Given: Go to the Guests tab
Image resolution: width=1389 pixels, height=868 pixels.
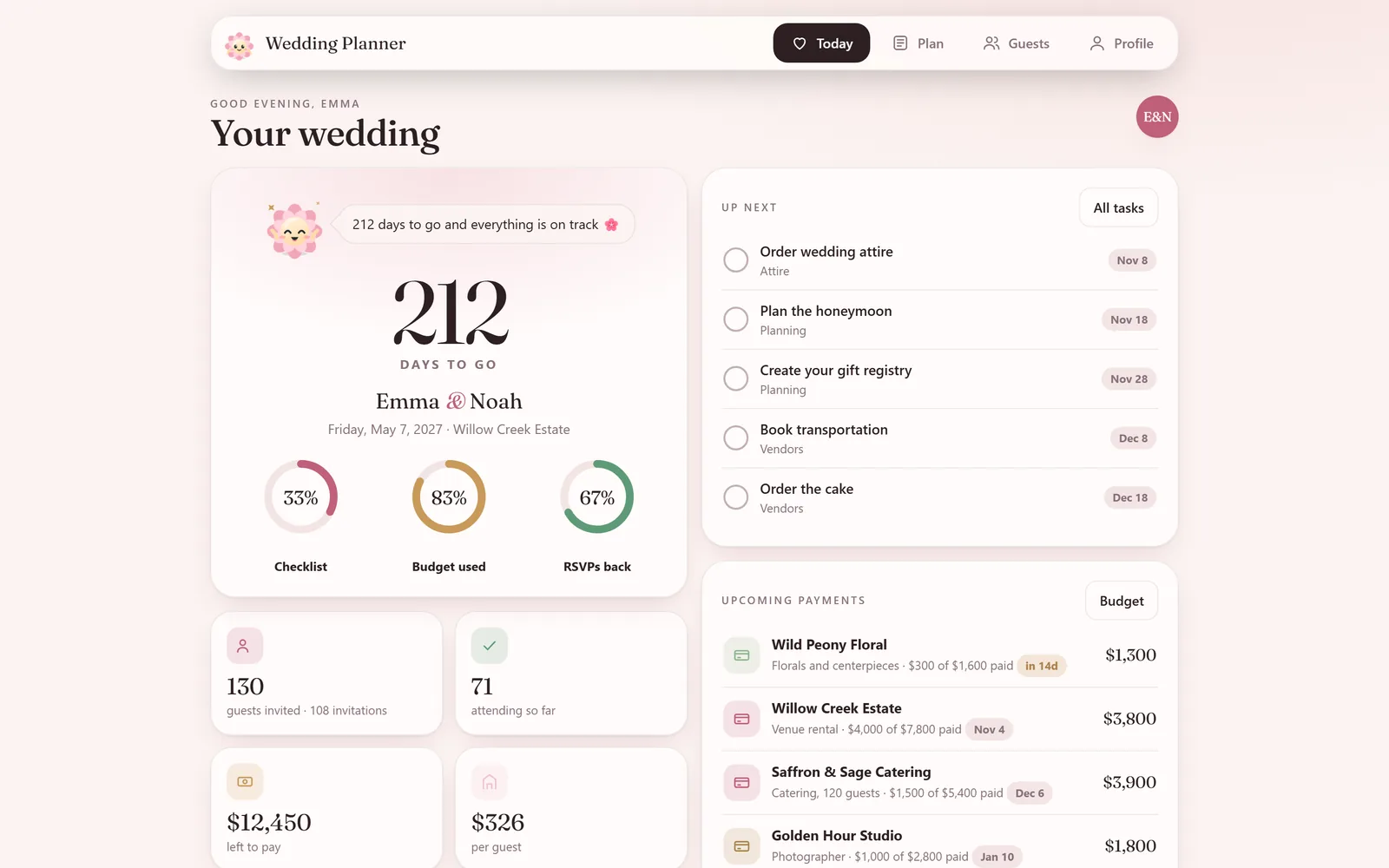Looking at the screenshot, I should tap(1016, 43).
